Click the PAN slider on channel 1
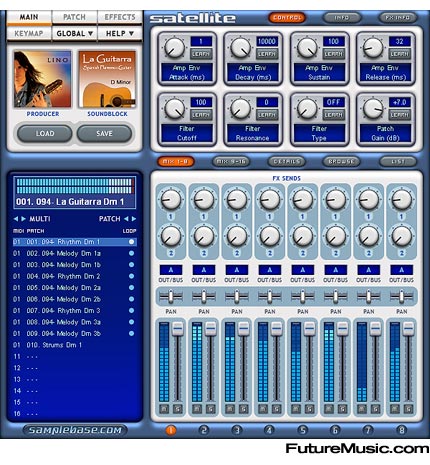Screen dimensions: 430x465 point(171,296)
